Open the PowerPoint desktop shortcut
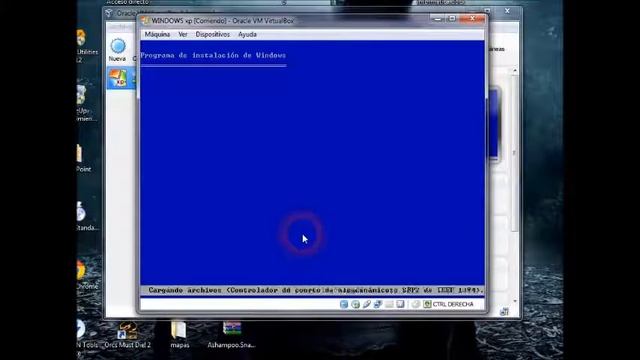 [x=83, y=158]
